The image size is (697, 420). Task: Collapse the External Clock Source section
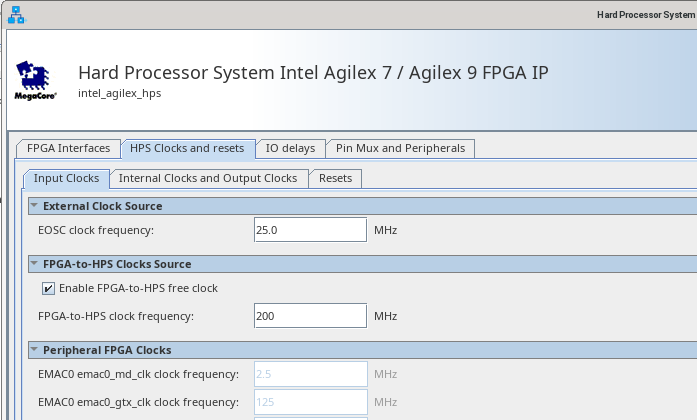tap(34, 206)
